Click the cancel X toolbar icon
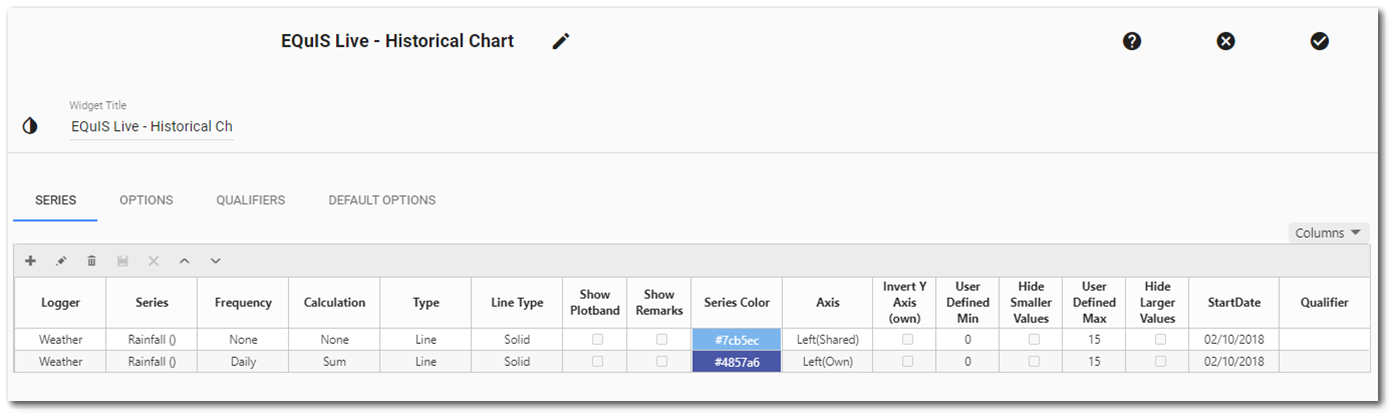Screen dimensions: 1394x417 [x=153, y=261]
